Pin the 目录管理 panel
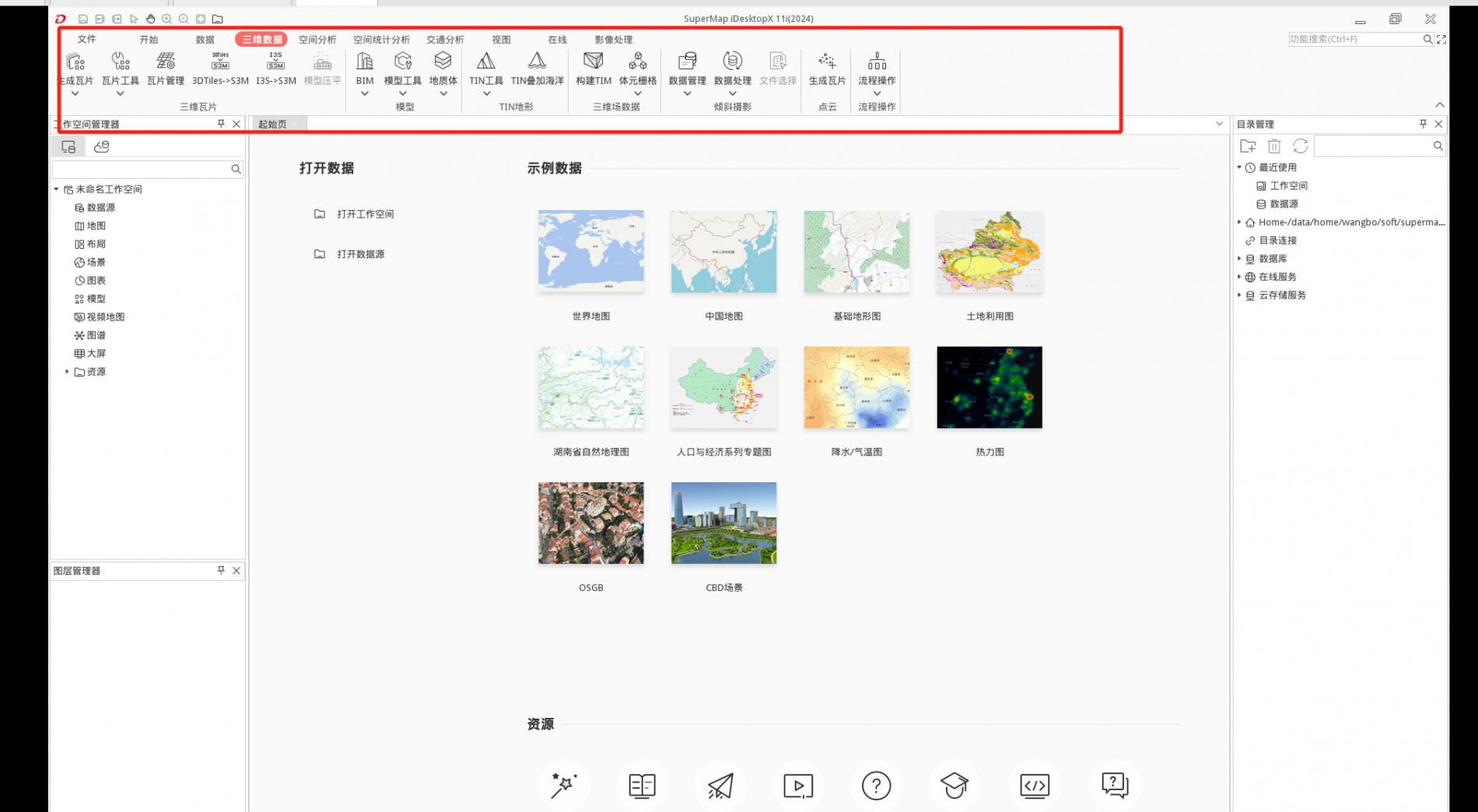The width and height of the screenshot is (1478, 812). (1423, 124)
